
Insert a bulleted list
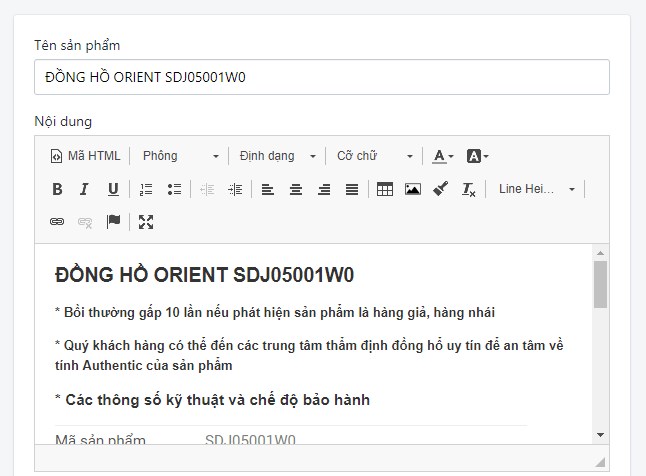pyautogui.click(x=174, y=189)
